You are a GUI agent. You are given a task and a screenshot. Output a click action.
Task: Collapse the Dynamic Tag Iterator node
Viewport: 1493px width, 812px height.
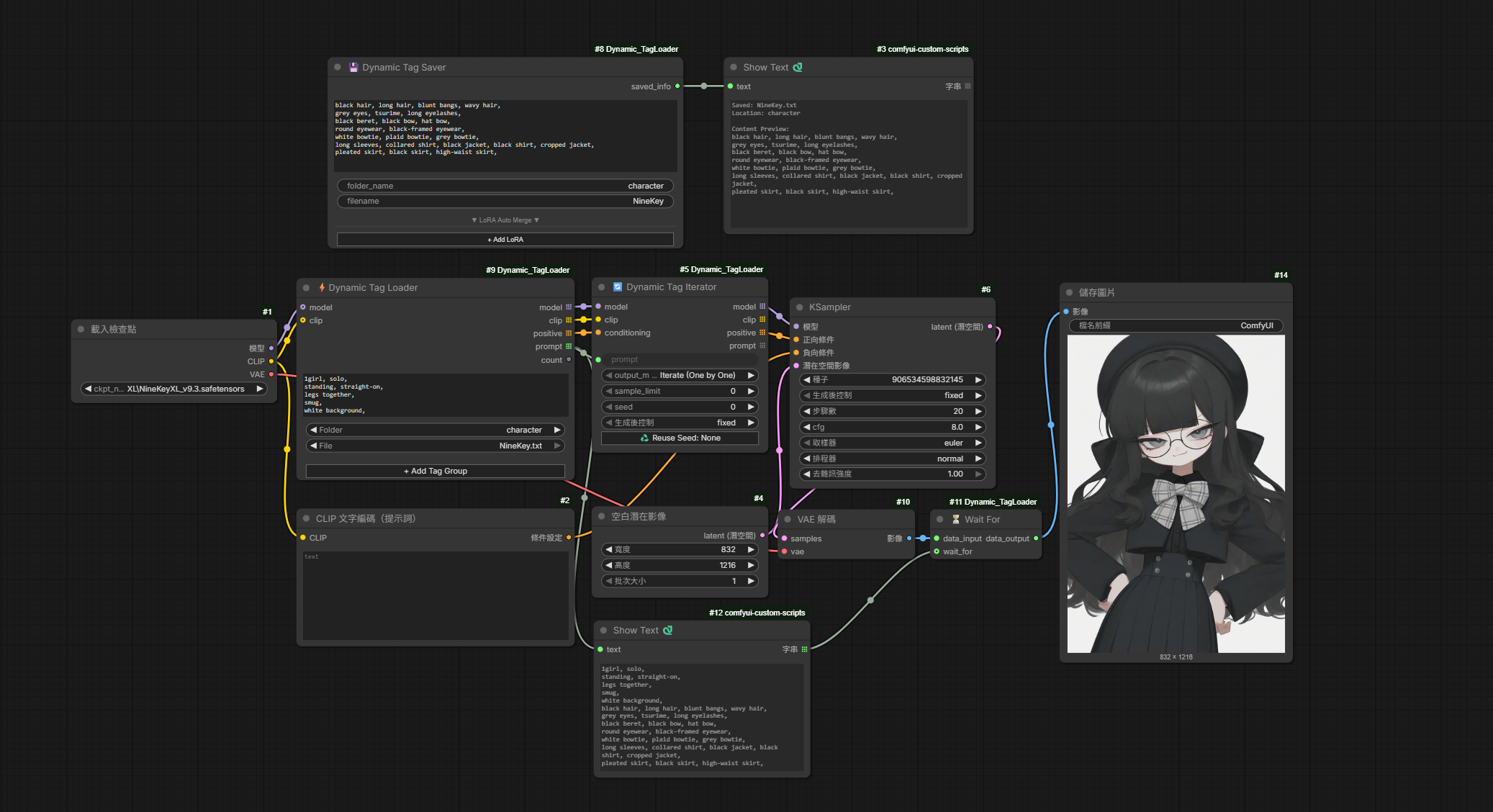tap(602, 287)
